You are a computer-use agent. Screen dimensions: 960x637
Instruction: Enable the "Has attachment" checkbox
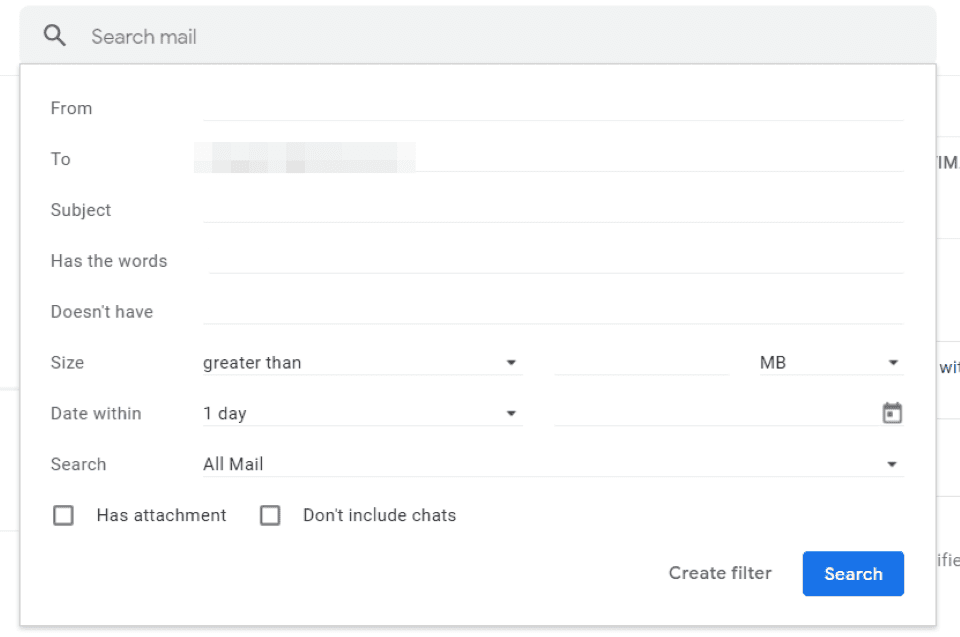[63, 515]
